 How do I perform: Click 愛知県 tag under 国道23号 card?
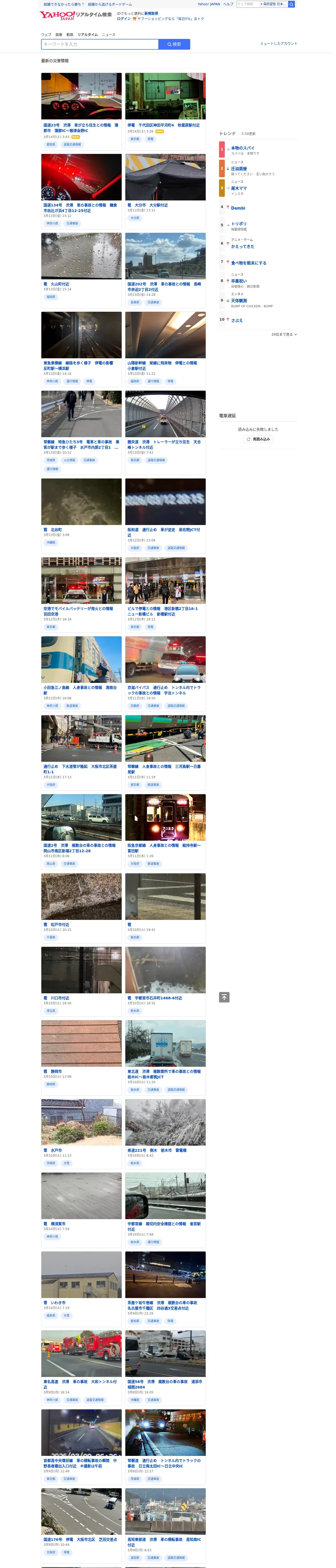(x=51, y=145)
